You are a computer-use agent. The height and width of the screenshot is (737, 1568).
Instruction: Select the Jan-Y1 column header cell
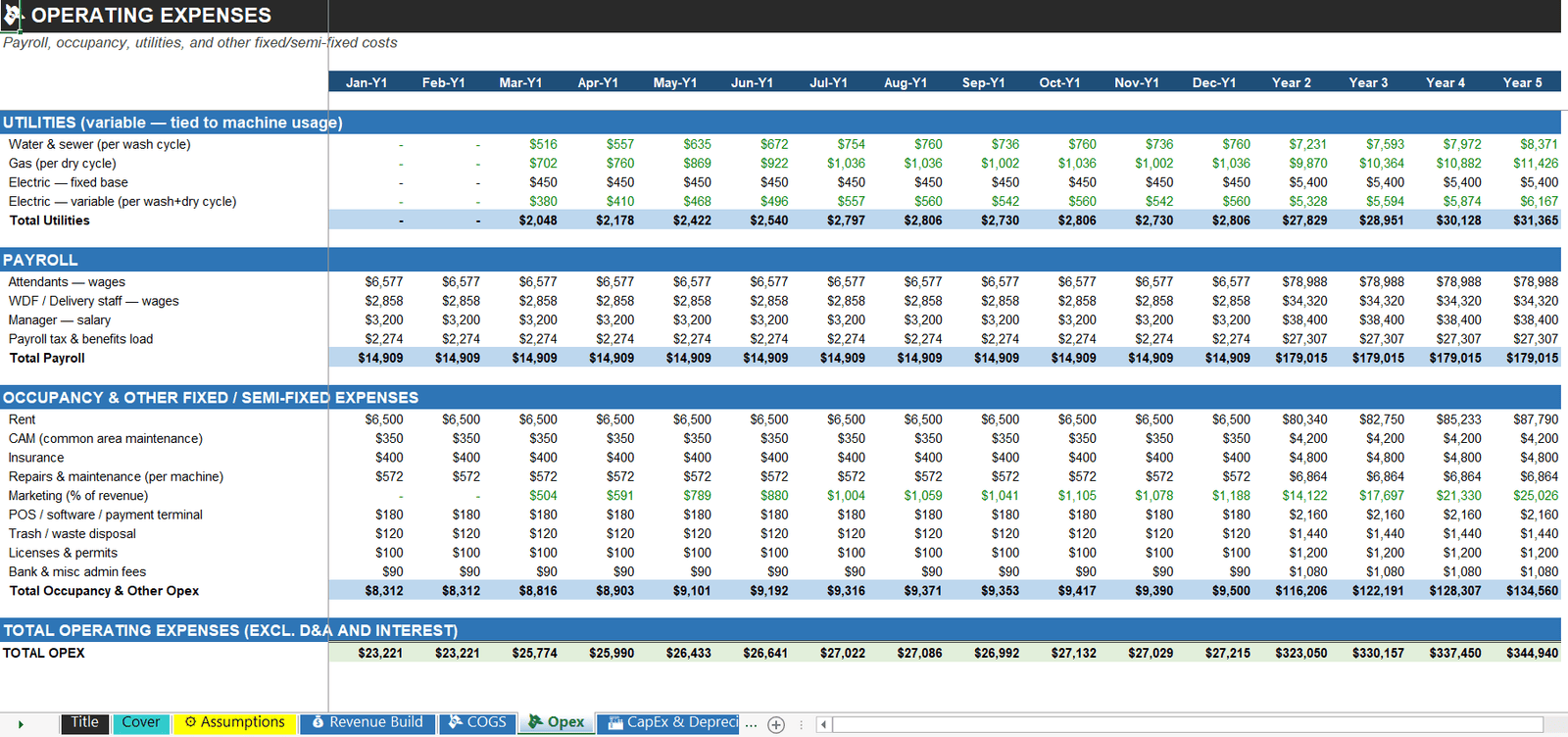[367, 82]
